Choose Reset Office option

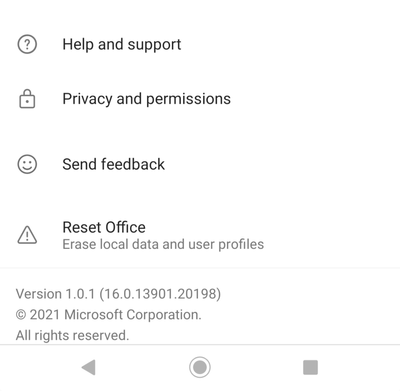tap(200, 235)
